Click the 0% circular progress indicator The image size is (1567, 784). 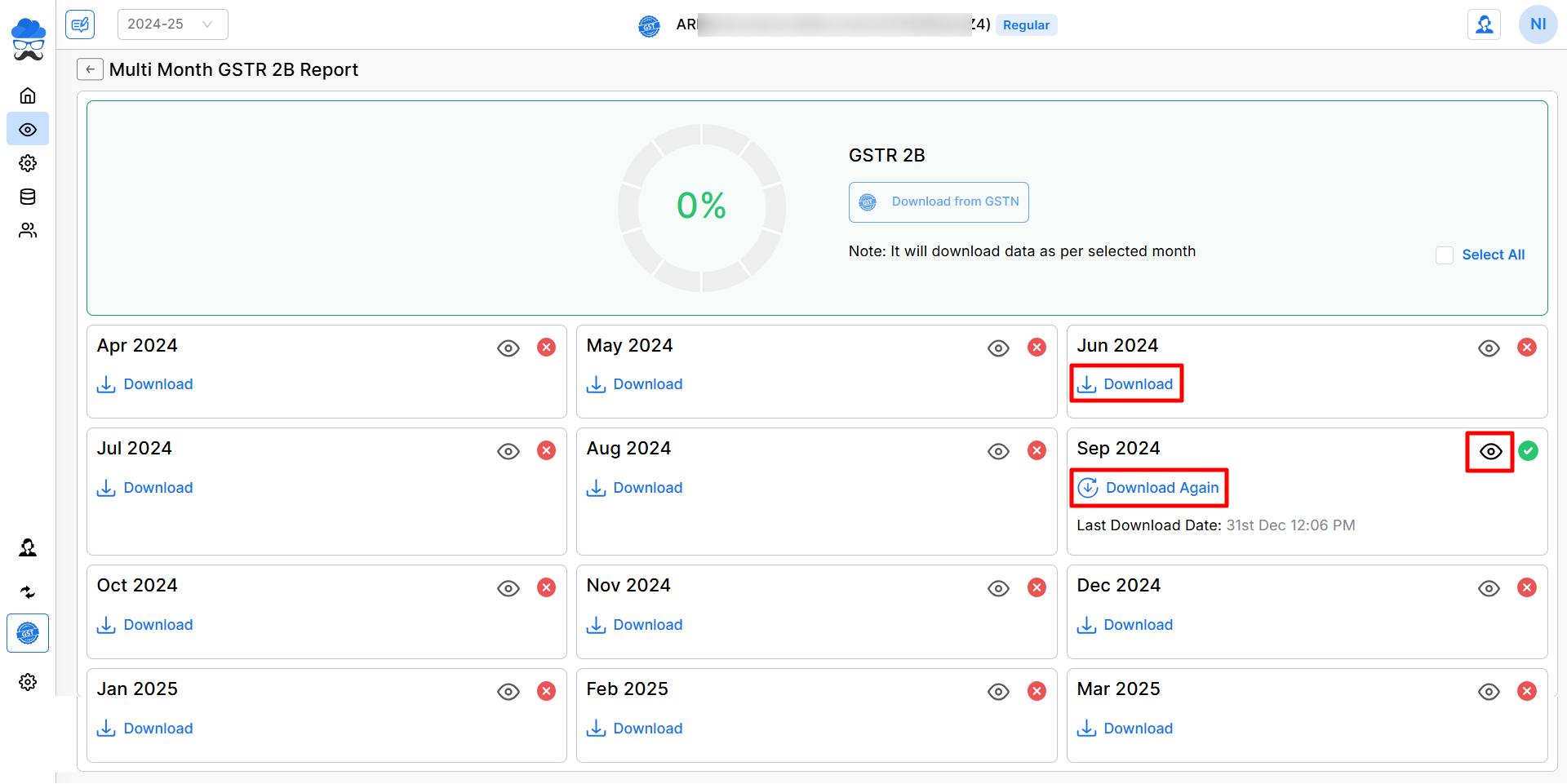point(701,206)
